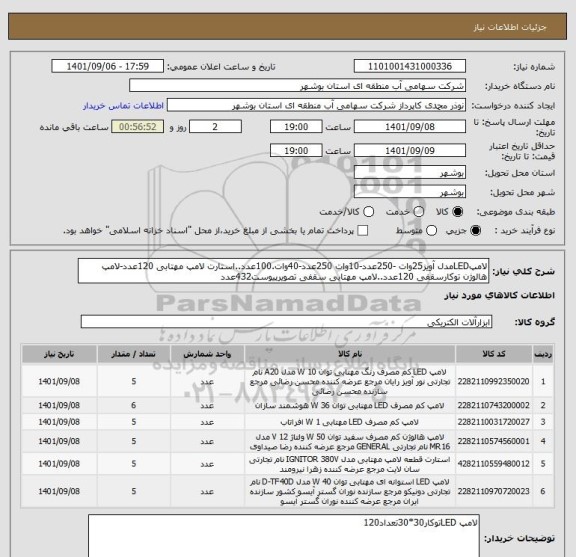
Task: Select the متوسط purchase type radio
Action: click(431, 231)
